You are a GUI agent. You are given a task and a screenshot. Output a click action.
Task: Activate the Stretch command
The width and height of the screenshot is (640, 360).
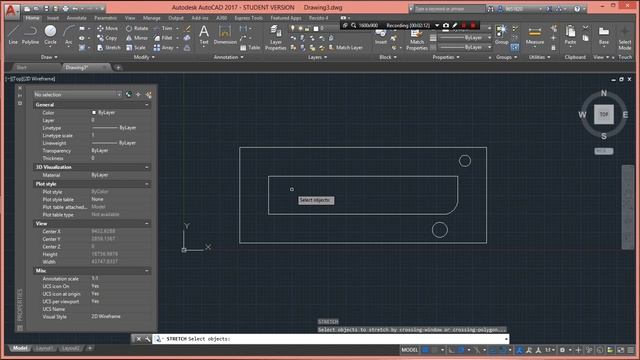point(109,48)
